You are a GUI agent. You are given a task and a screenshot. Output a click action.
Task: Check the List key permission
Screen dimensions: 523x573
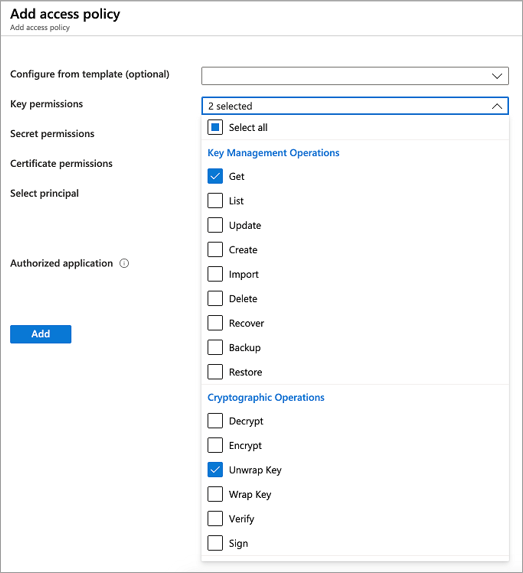tap(215, 201)
